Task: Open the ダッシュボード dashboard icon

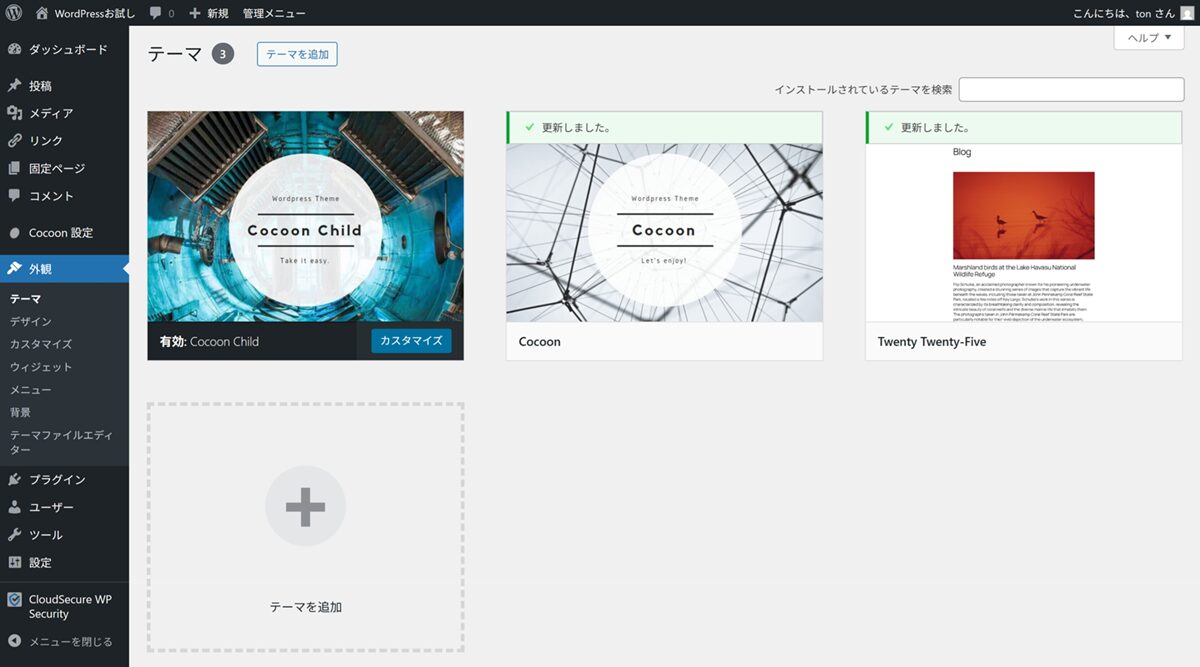Action: (x=15, y=49)
